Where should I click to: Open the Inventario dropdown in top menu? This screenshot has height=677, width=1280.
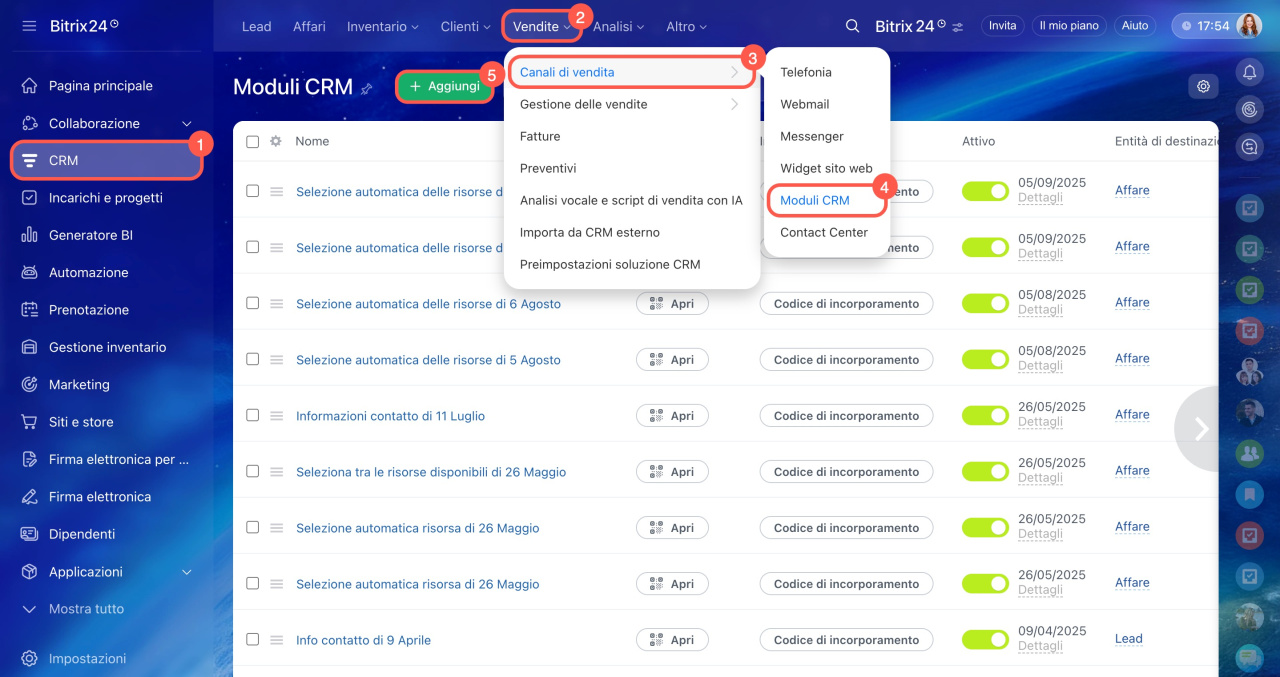tap(383, 27)
